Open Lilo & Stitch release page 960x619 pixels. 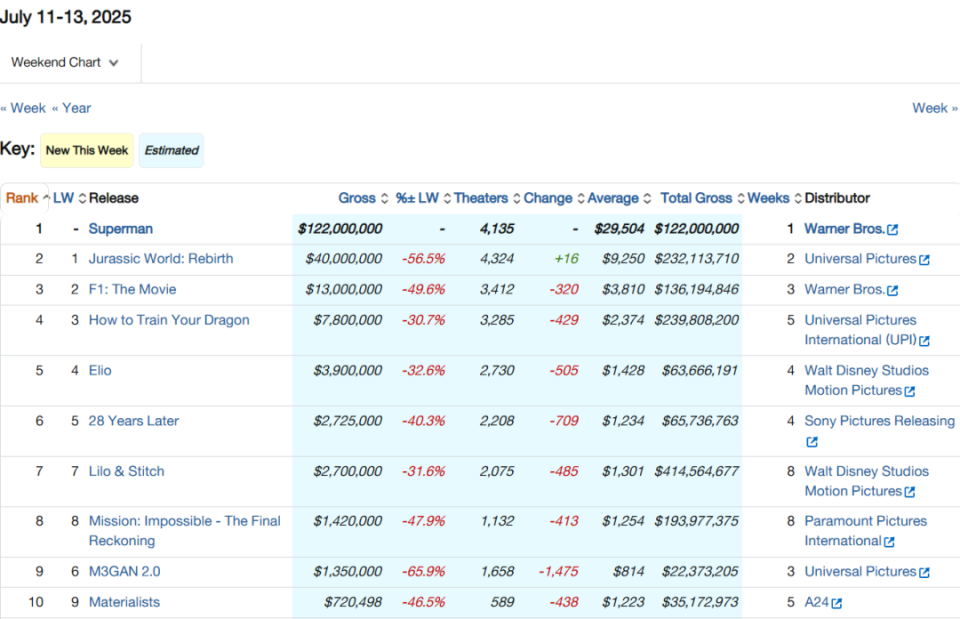click(127, 471)
